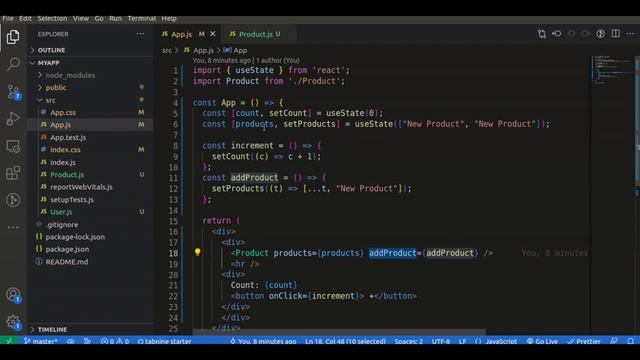Open remote window indicator in status bar

[9, 341]
